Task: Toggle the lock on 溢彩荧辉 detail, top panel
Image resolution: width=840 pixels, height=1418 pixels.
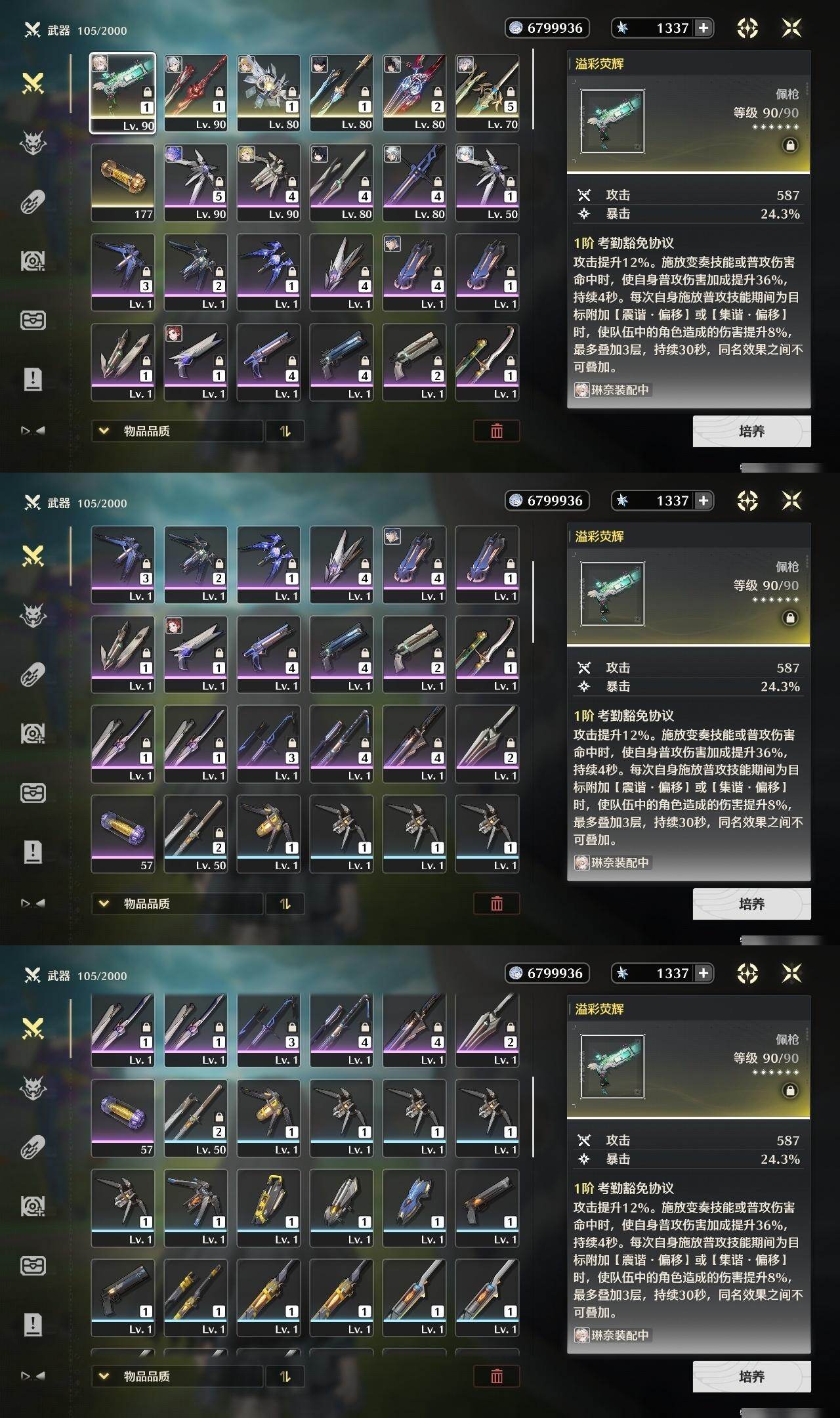Action: coord(790,145)
